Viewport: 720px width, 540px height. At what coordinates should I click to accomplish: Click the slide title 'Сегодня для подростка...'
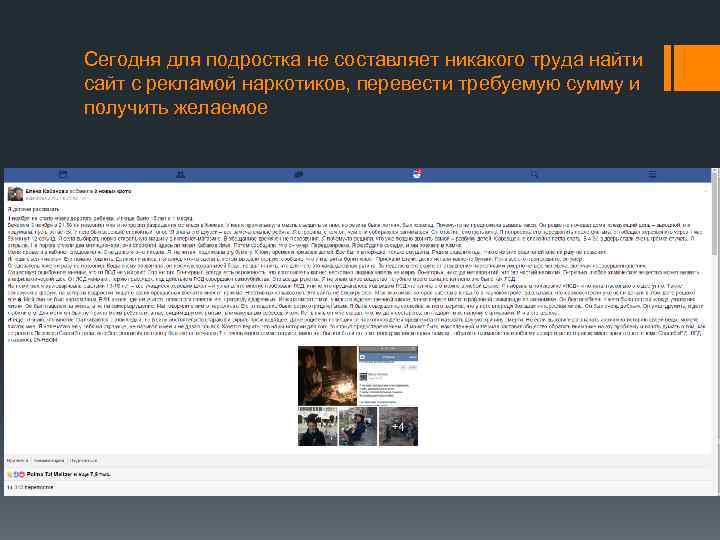pyautogui.click(x=363, y=84)
